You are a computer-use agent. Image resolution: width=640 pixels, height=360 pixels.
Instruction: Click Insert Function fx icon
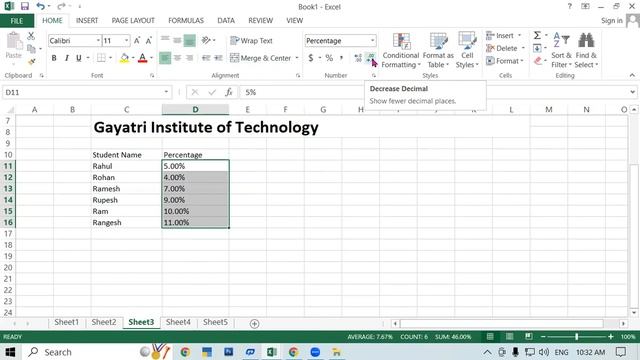[229, 92]
